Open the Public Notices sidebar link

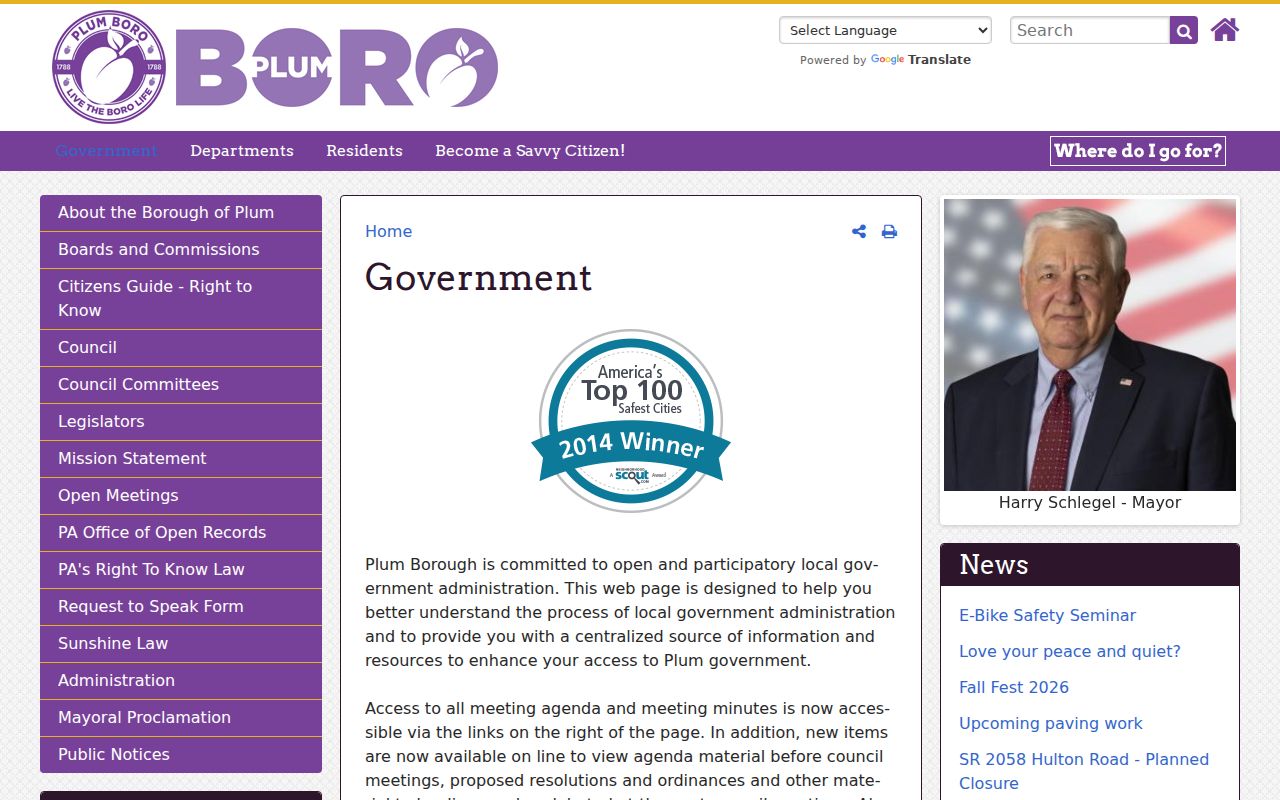point(181,755)
